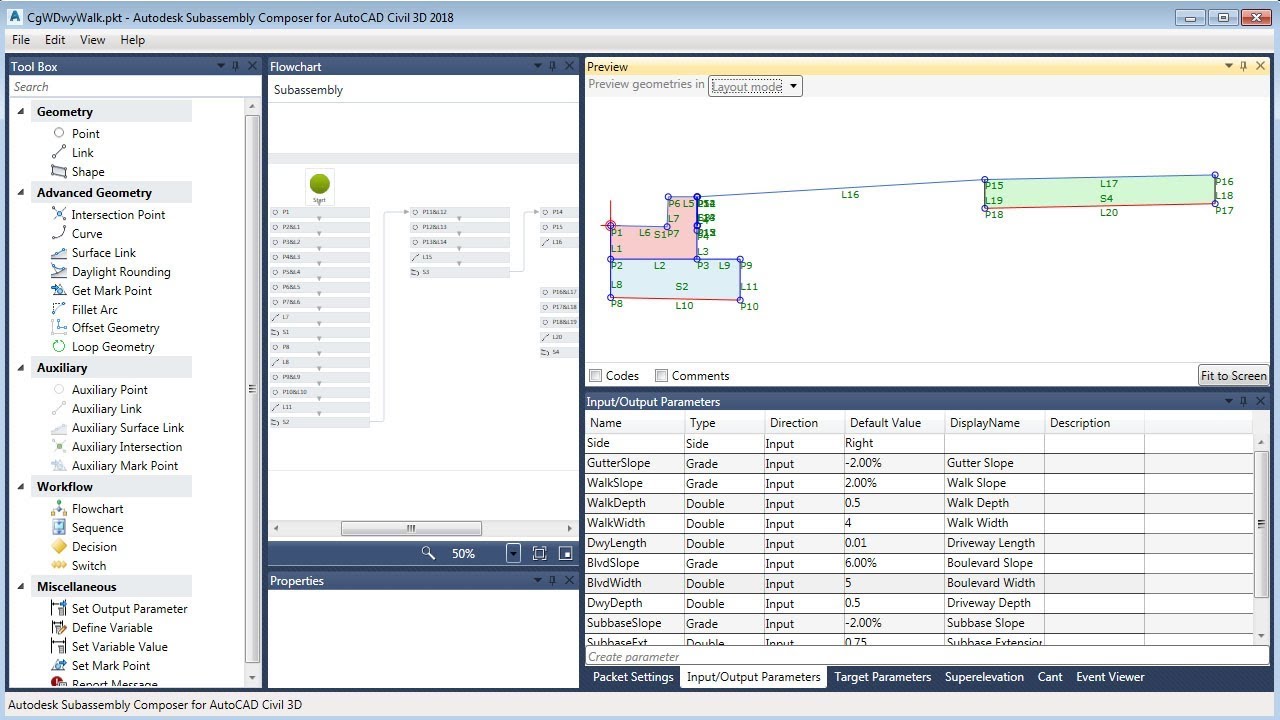
Task: Choose the Define Variable icon
Action: click(x=59, y=627)
